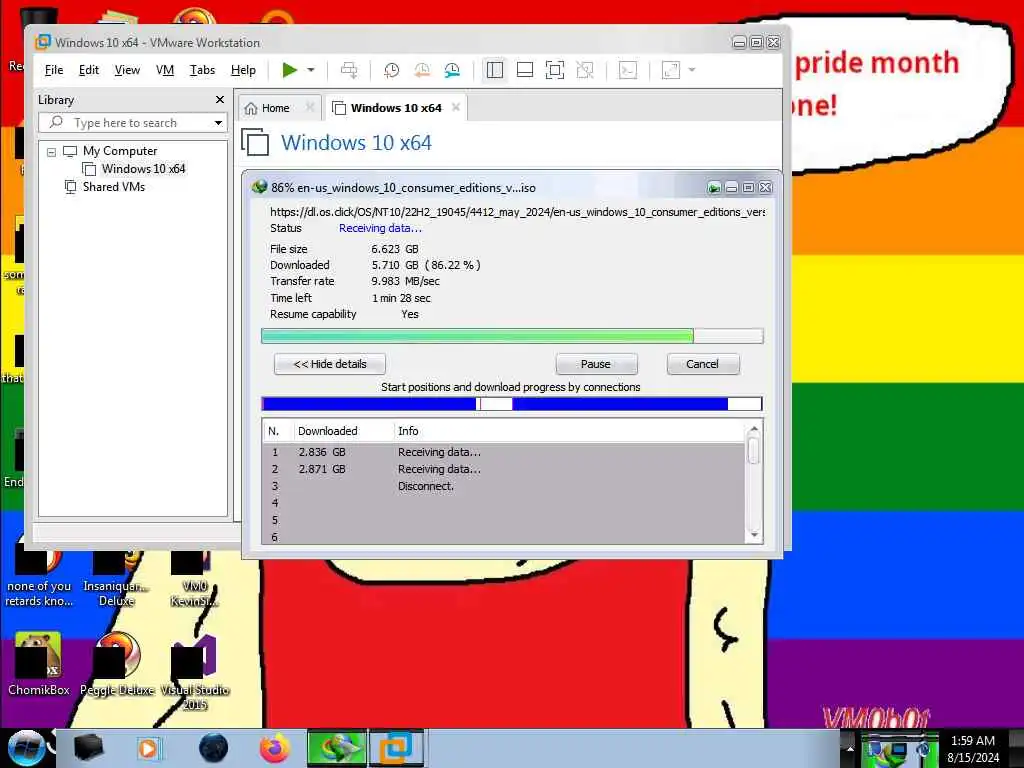Select Windows 10 x64 in the library tree

pos(143,169)
